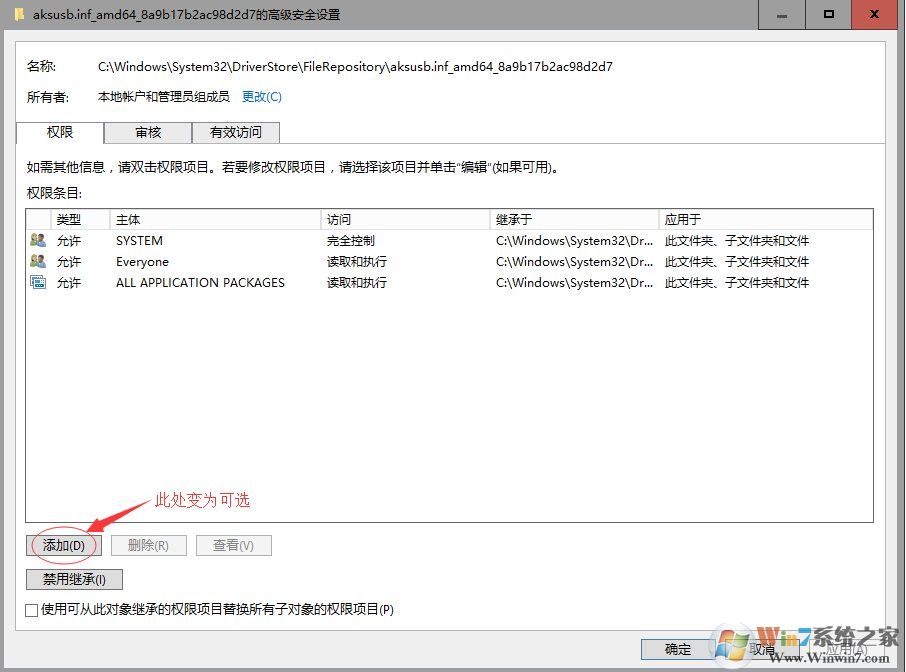
Task: 点击“更改(C)”链接修改所有者
Action: tap(262, 96)
